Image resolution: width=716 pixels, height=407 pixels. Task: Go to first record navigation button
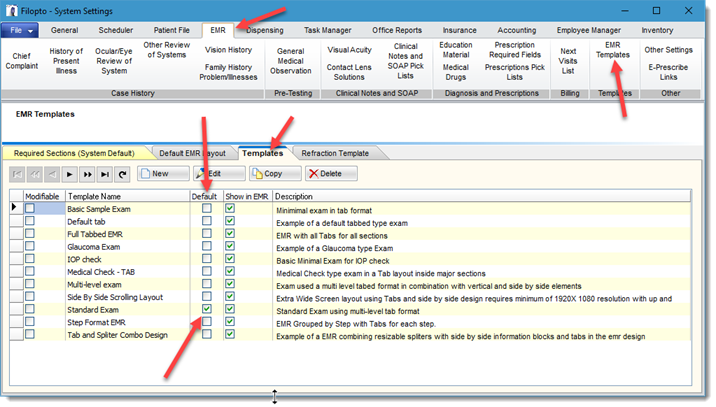[x=17, y=174]
